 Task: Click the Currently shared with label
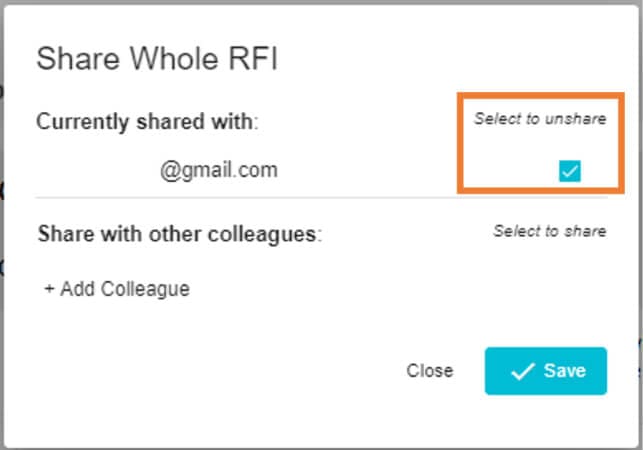pyautogui.click(x=147, y=122)
